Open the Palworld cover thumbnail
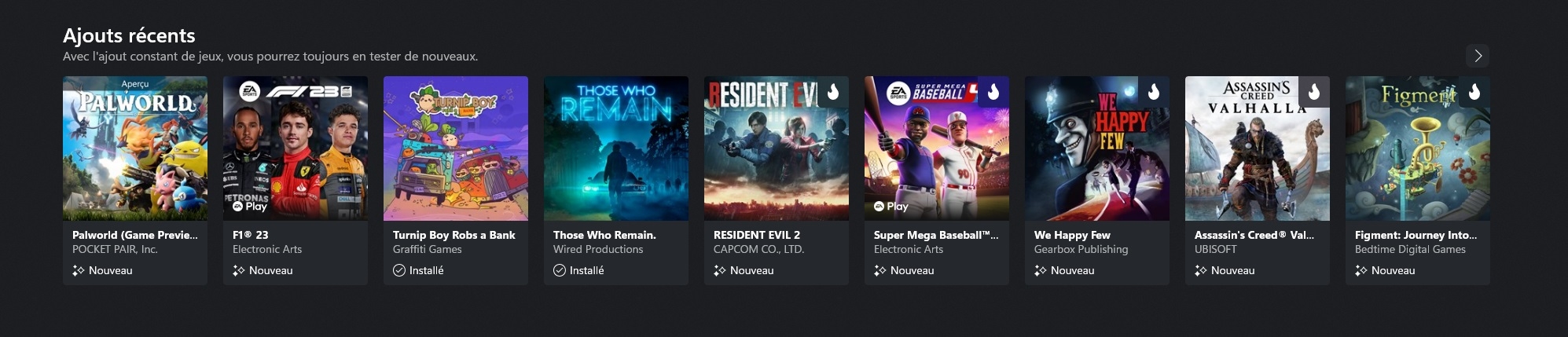Image resolution: width=1568 pixels, height=337 pixels. pos(135,148)
